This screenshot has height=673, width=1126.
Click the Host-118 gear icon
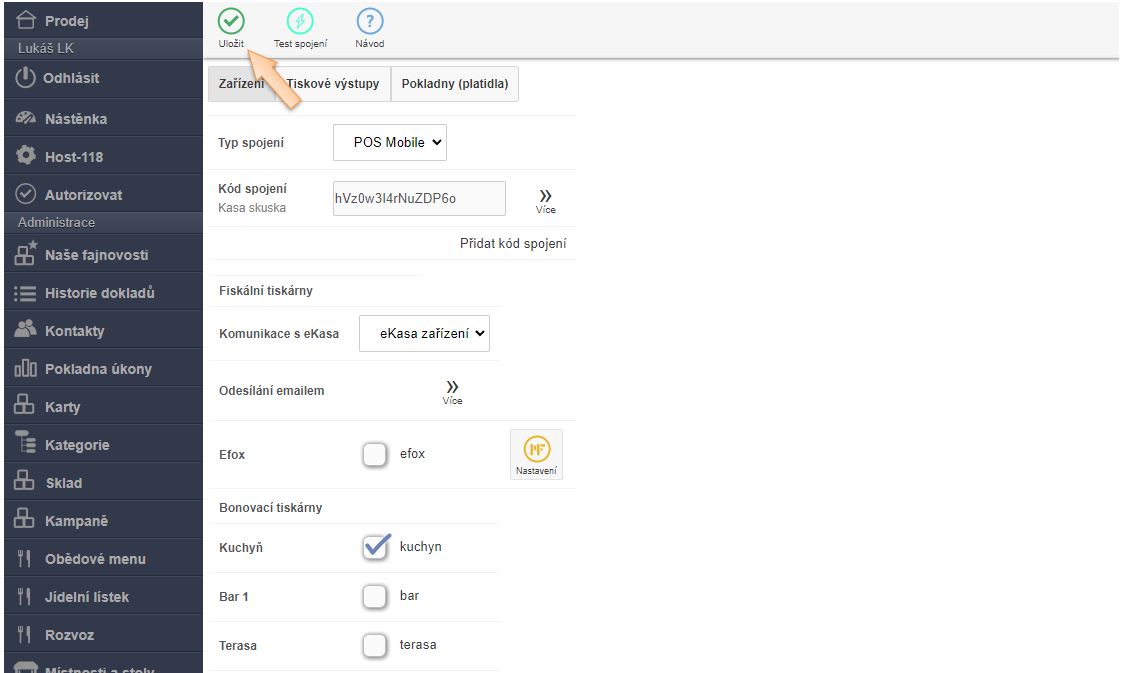26,157
